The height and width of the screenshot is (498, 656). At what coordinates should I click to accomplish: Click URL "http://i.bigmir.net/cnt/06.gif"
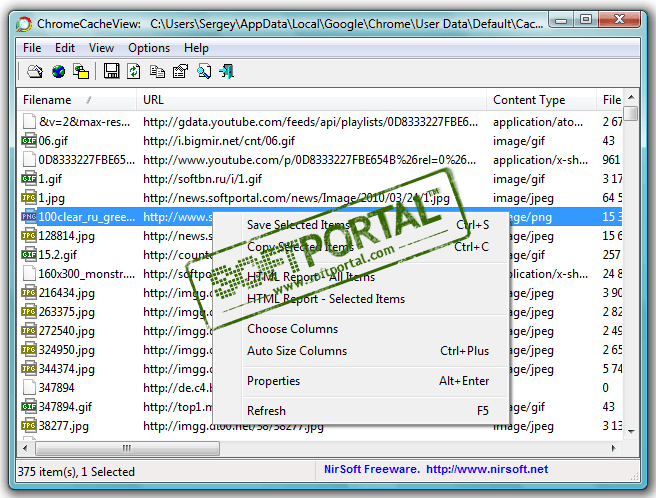coord(219,141)
